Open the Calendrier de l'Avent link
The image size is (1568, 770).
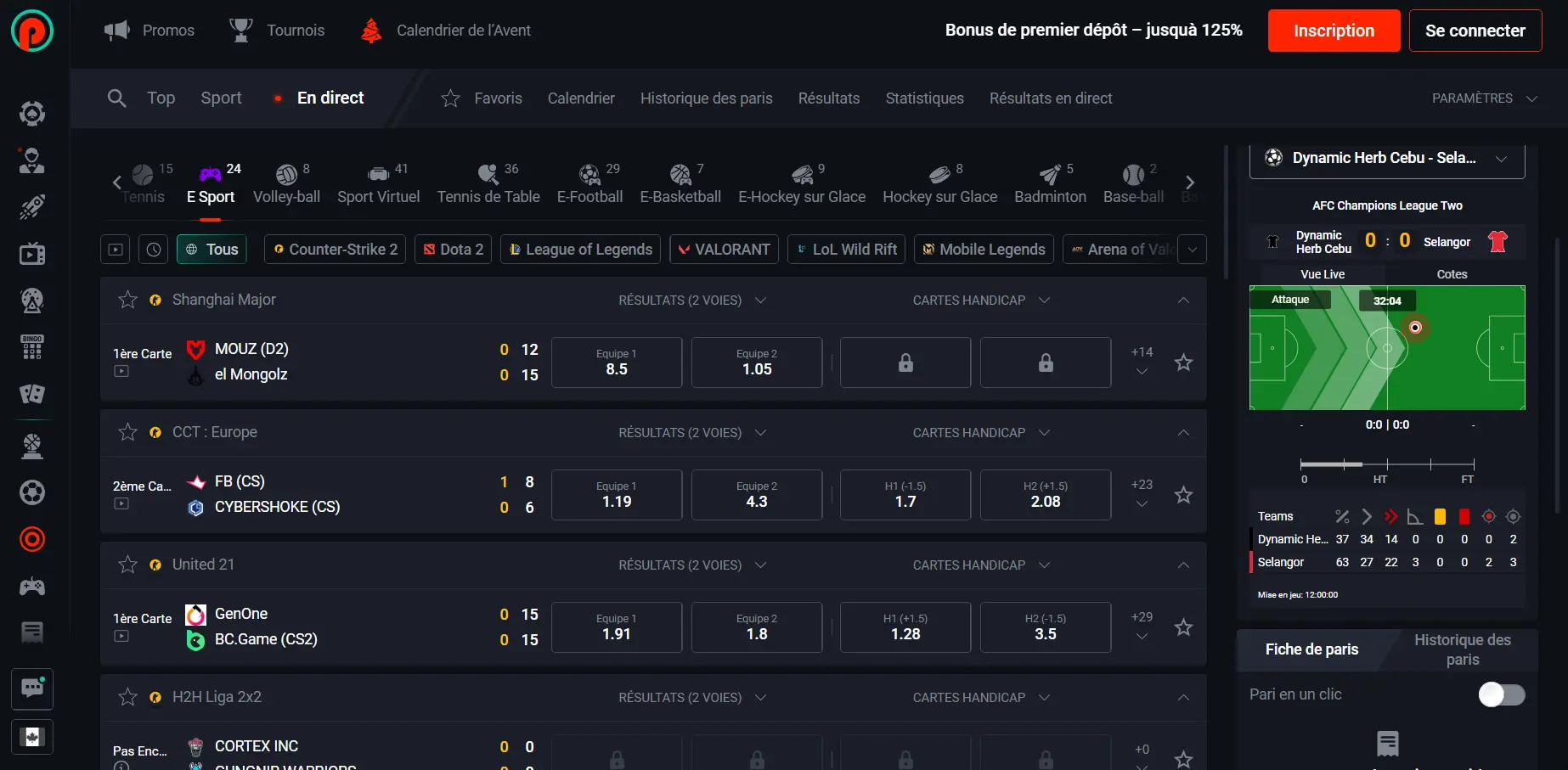tap(445, 31)
